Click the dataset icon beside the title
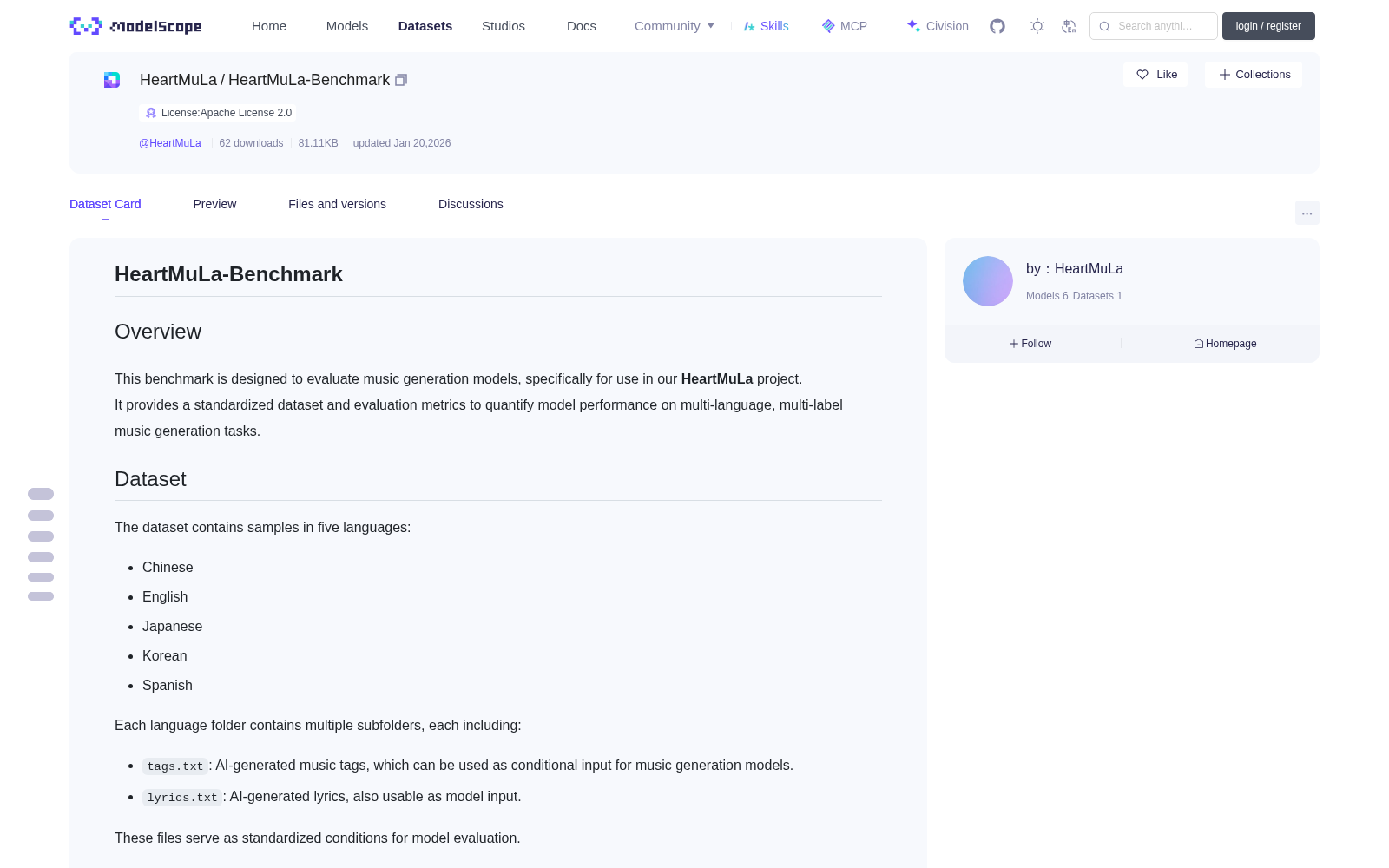 tap(112, 80)
